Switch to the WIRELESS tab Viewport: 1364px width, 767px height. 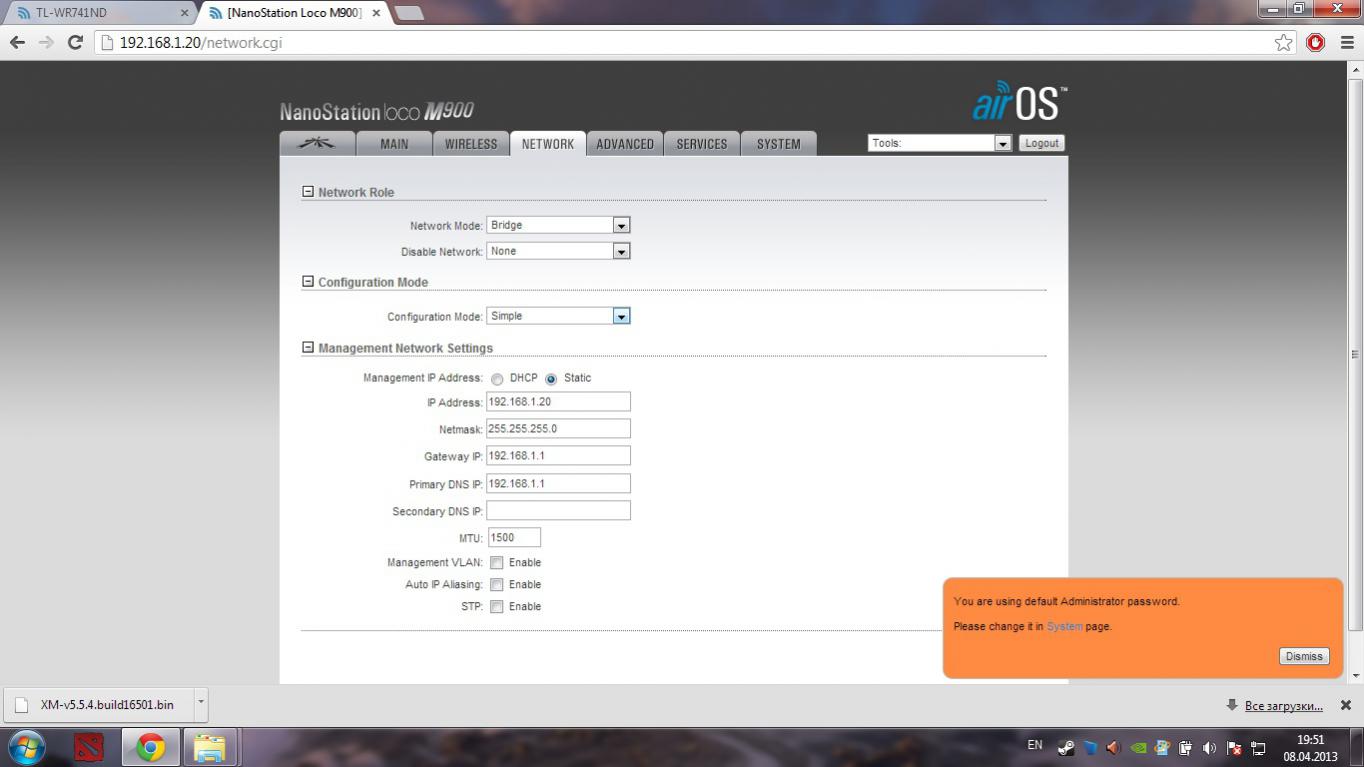pos(471,144)
